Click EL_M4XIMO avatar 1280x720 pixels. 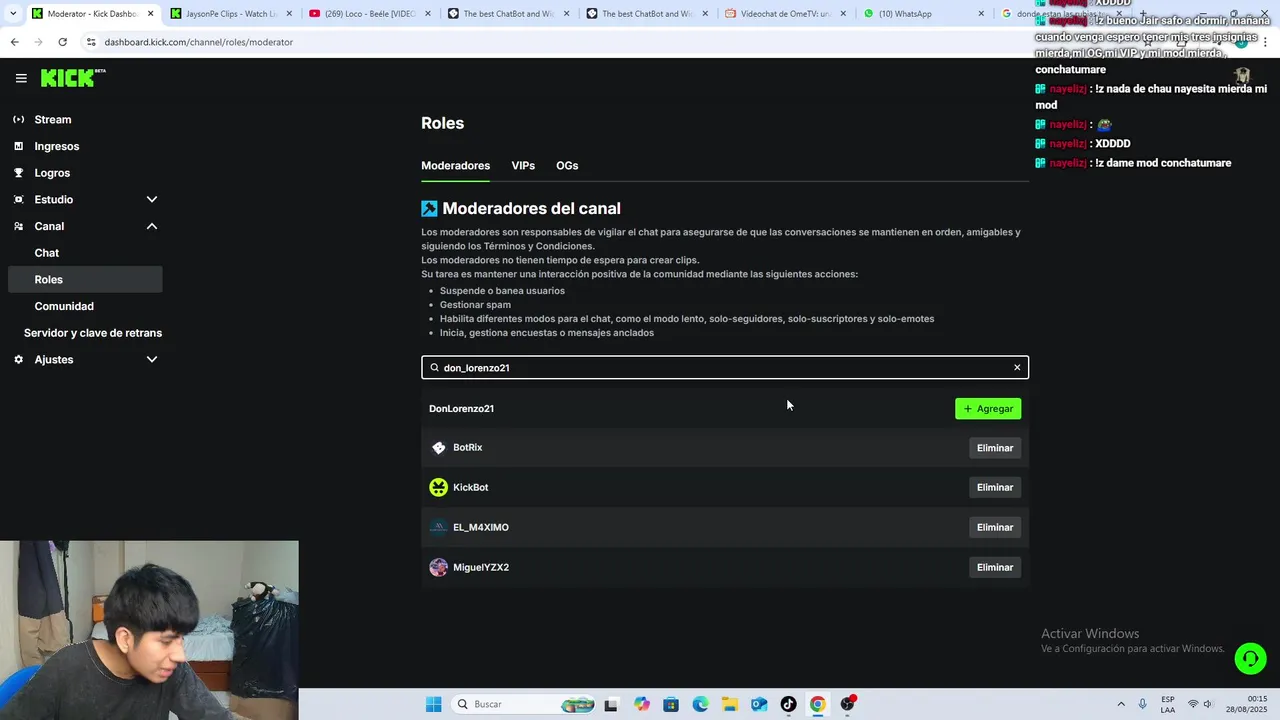pos(438,527)
